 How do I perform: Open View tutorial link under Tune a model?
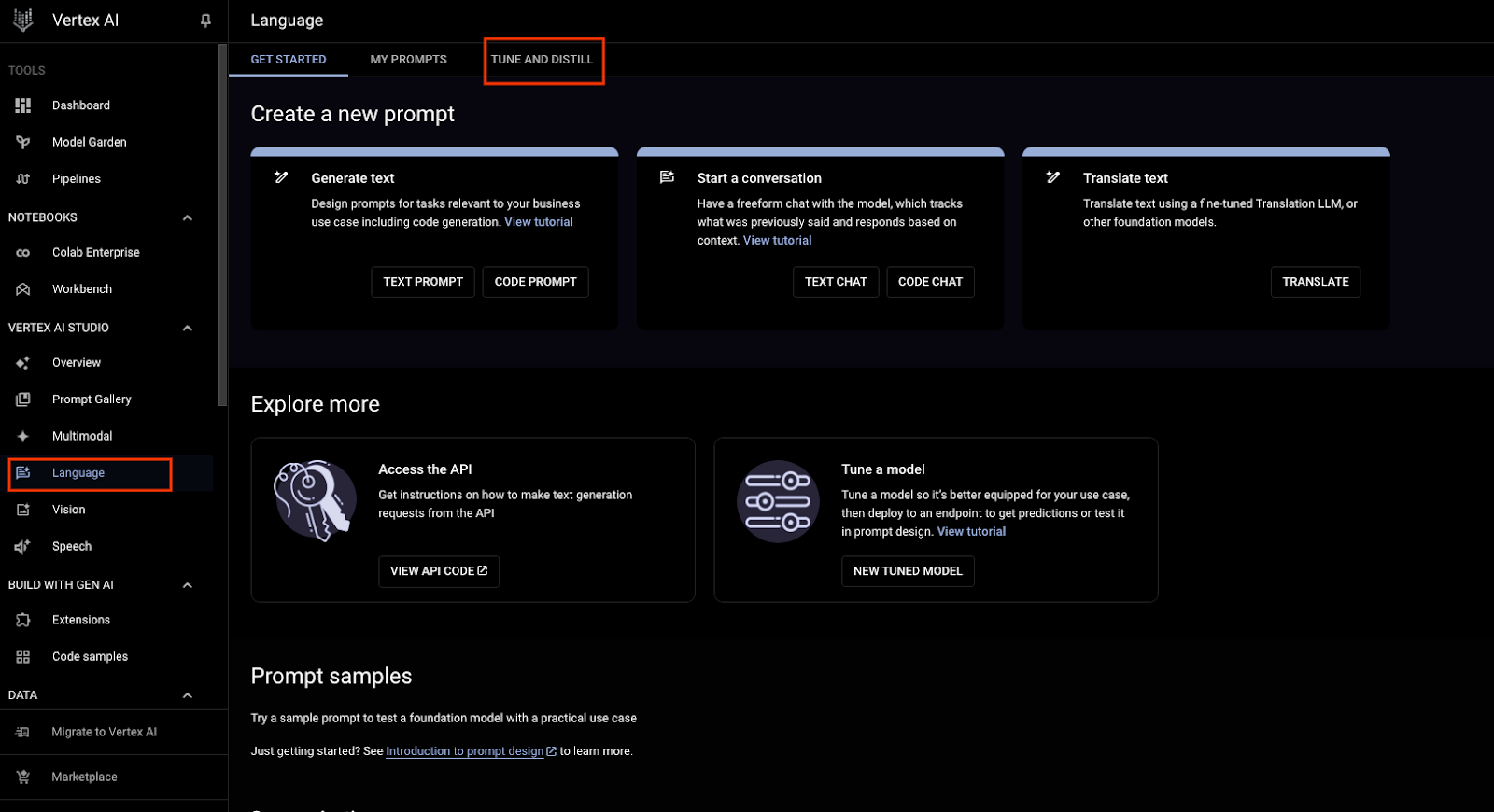(x=971, y=532)
